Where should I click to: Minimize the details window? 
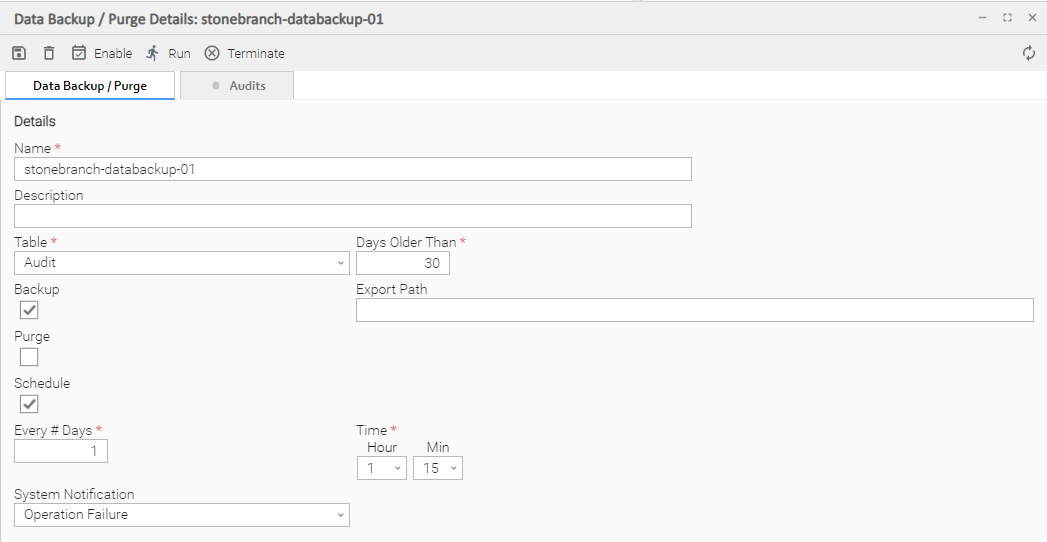click(982, 18)
